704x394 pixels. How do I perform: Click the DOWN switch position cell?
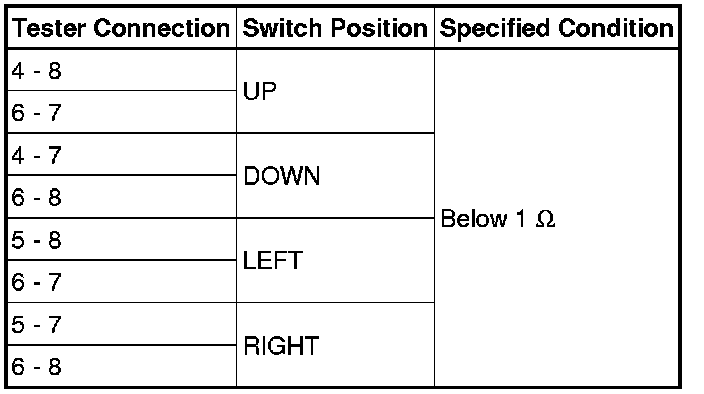[x=335, y=175]
